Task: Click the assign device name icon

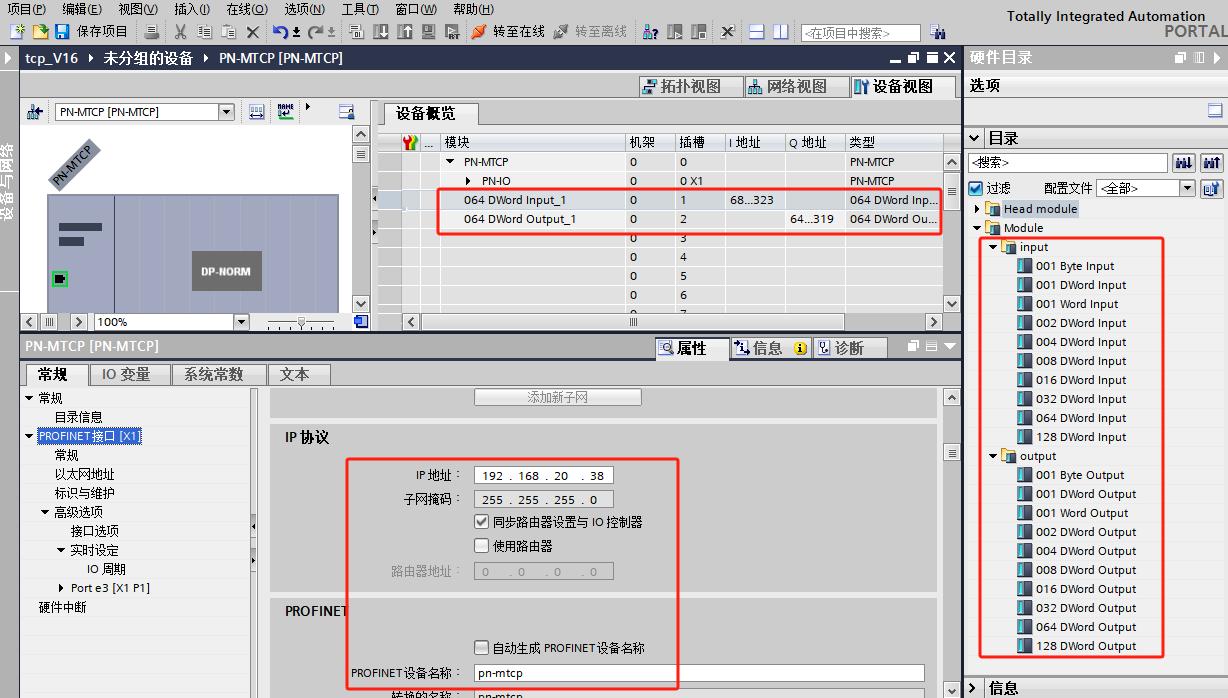Action: (286, 111)
